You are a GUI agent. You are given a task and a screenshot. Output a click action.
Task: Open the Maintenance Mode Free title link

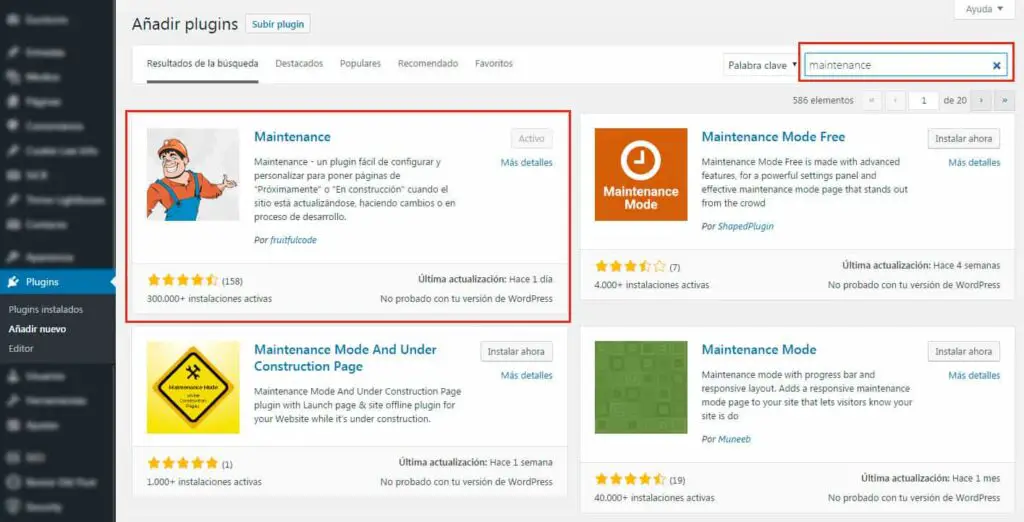tap(773, 137)
